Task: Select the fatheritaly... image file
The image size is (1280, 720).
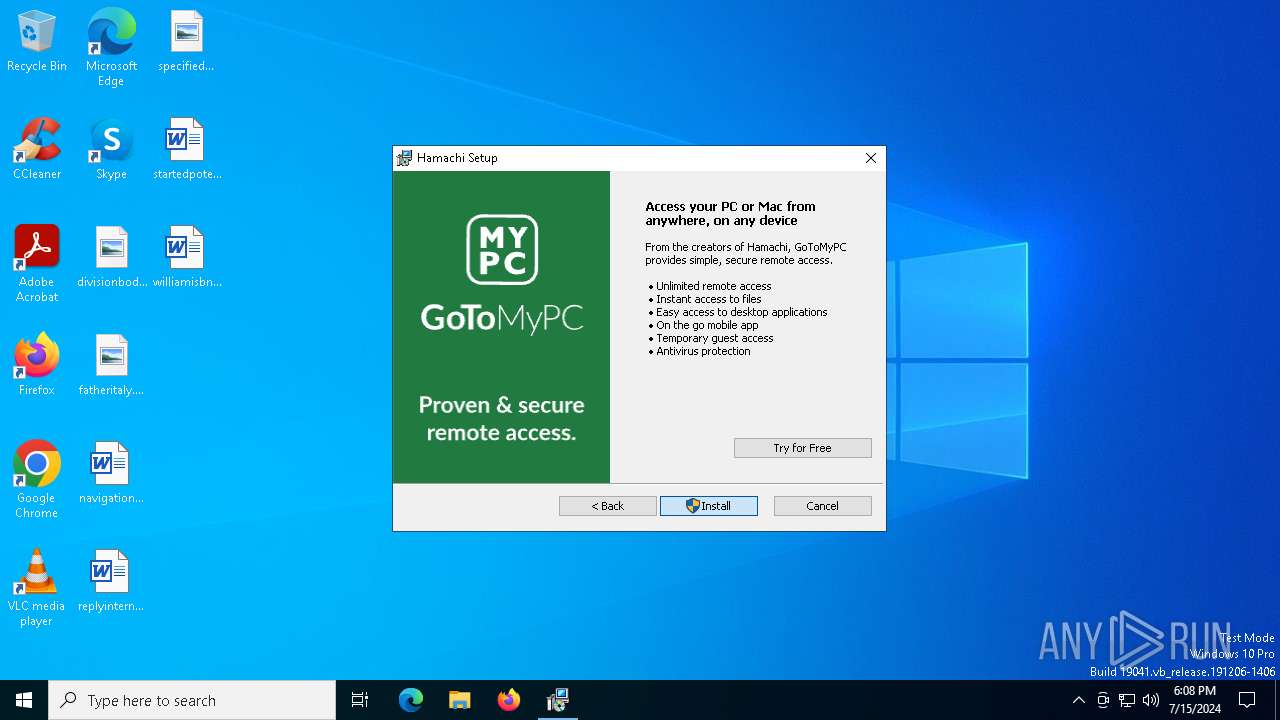Action: pos(111,365)
